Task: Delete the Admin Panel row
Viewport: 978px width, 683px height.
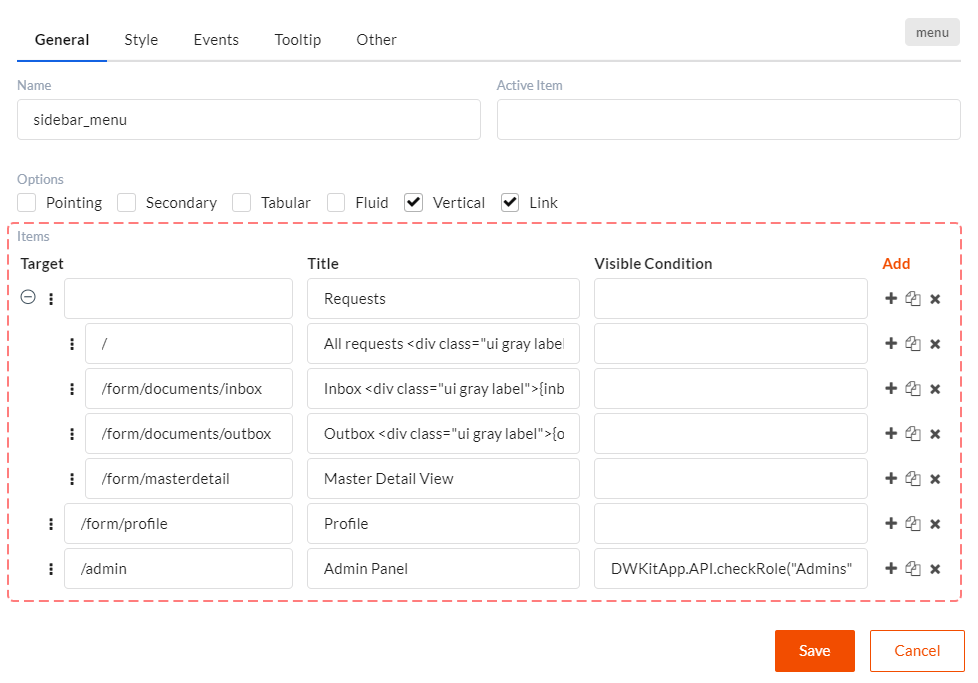Action: tap(935, 569)
